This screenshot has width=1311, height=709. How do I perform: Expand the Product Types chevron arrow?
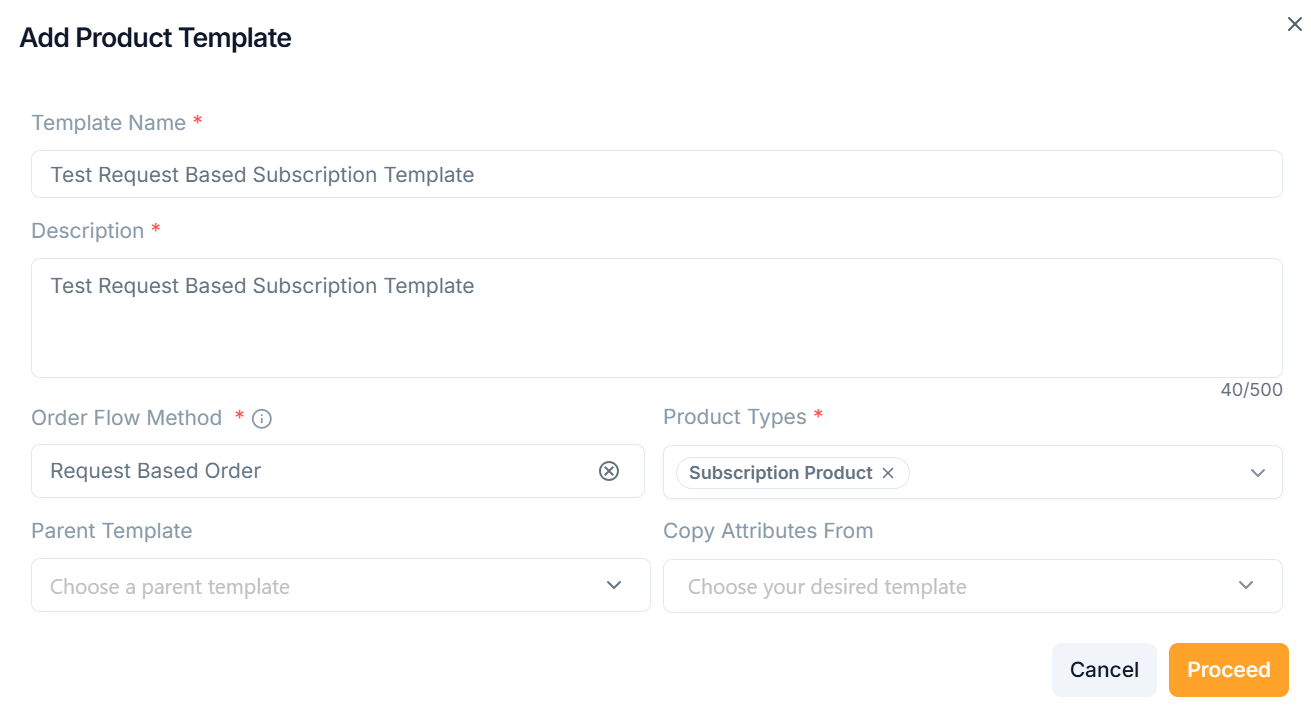tap(1258, 473)
